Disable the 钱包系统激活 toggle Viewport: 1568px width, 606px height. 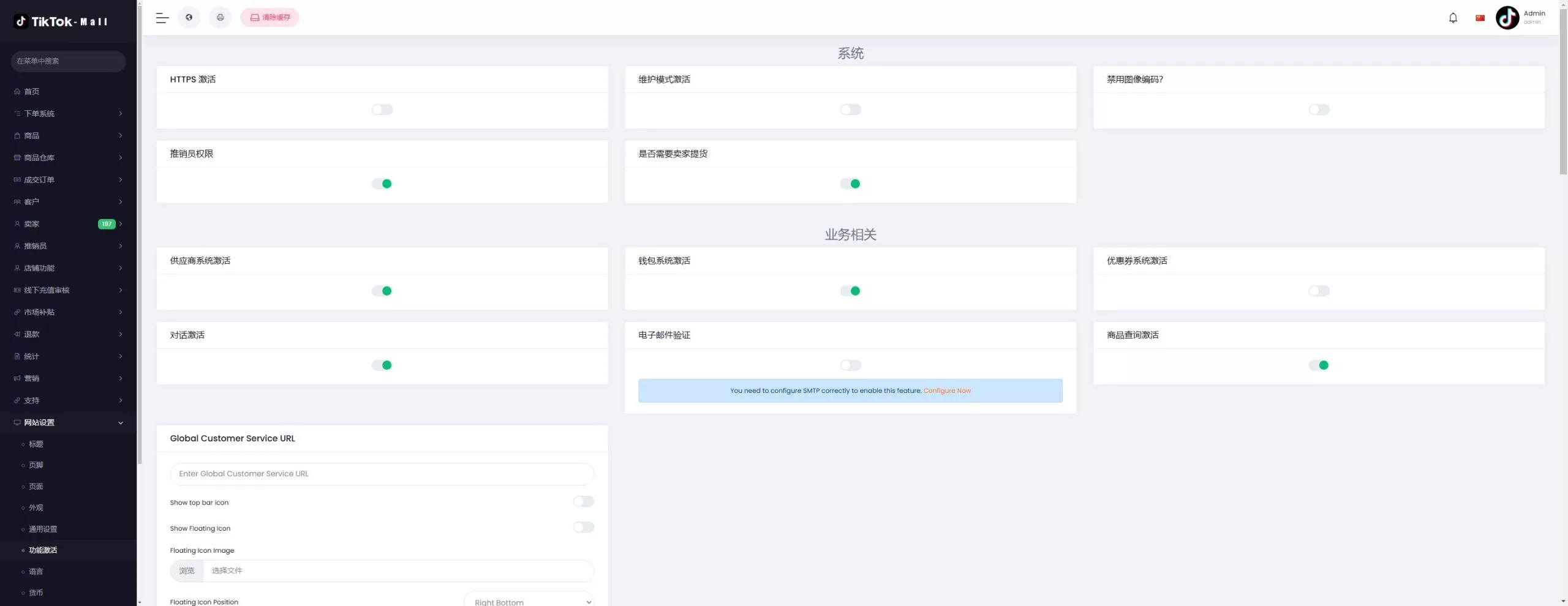[850, 291]
